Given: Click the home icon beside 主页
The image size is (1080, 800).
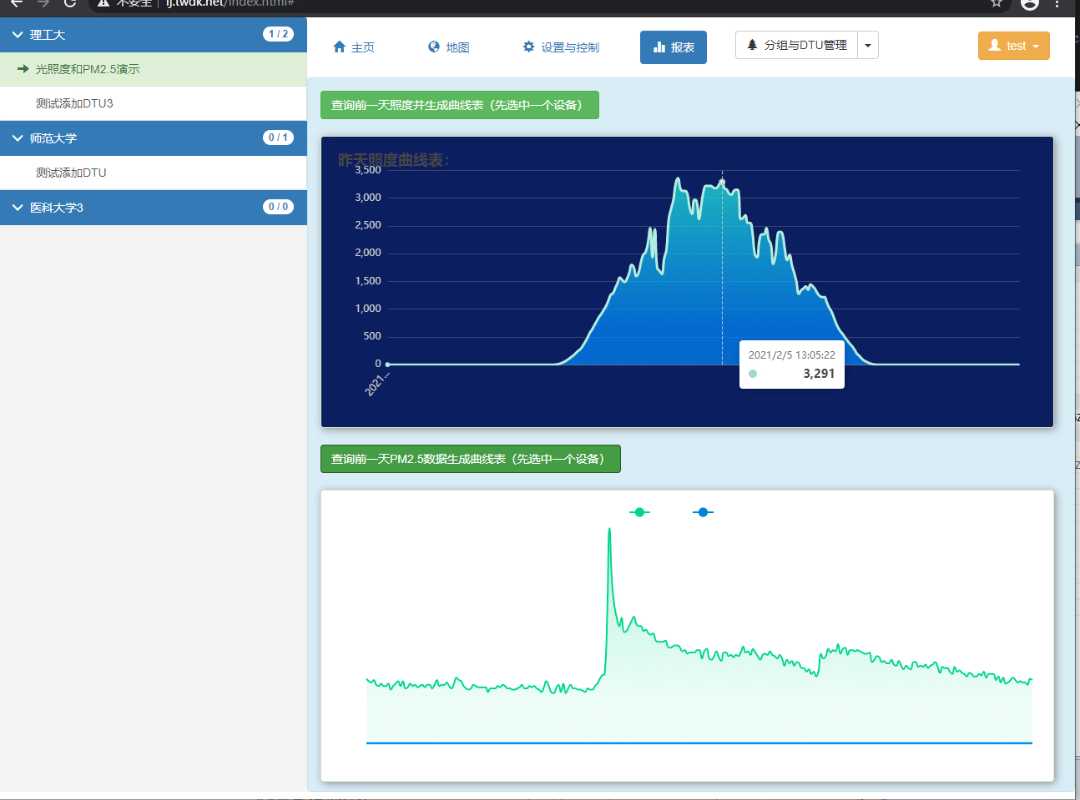Looking at the screenshot, I should click(339, 47).
